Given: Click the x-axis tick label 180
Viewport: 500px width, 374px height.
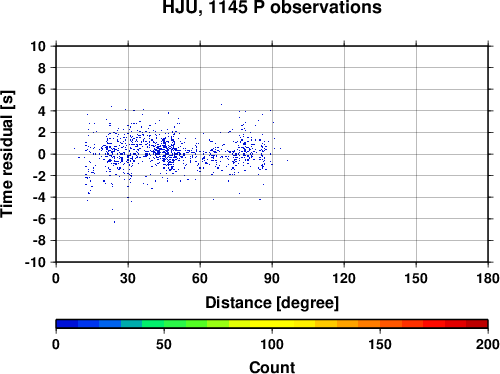Looking at the screenshot, I should coord(488,278).
